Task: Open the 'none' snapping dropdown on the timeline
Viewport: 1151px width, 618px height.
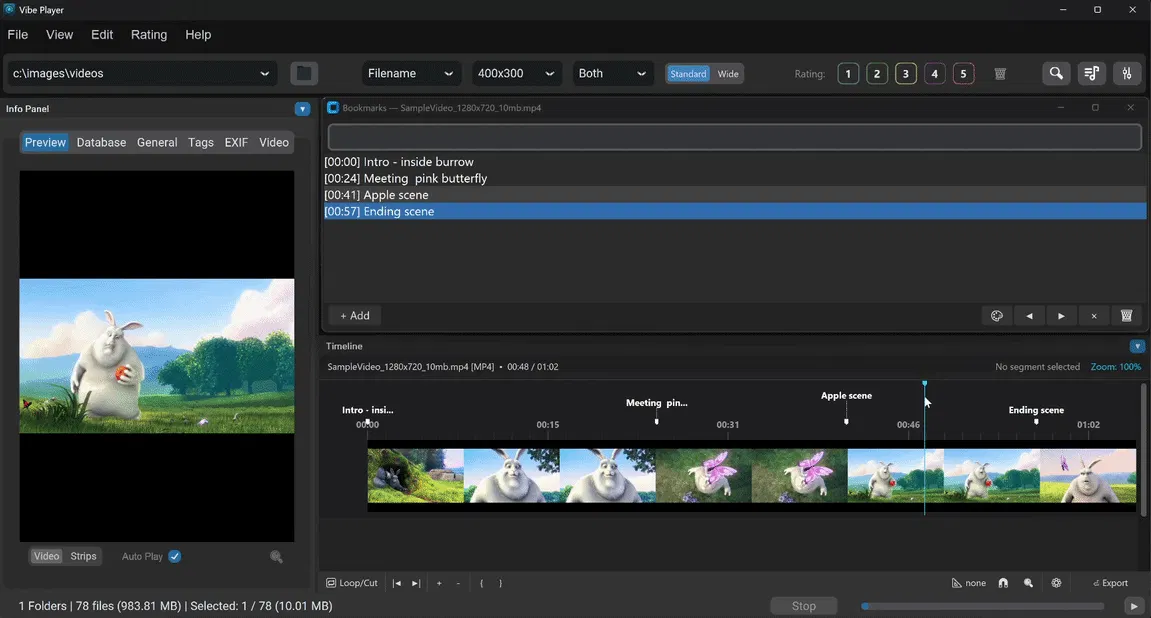Action: (x=969, y=583)
